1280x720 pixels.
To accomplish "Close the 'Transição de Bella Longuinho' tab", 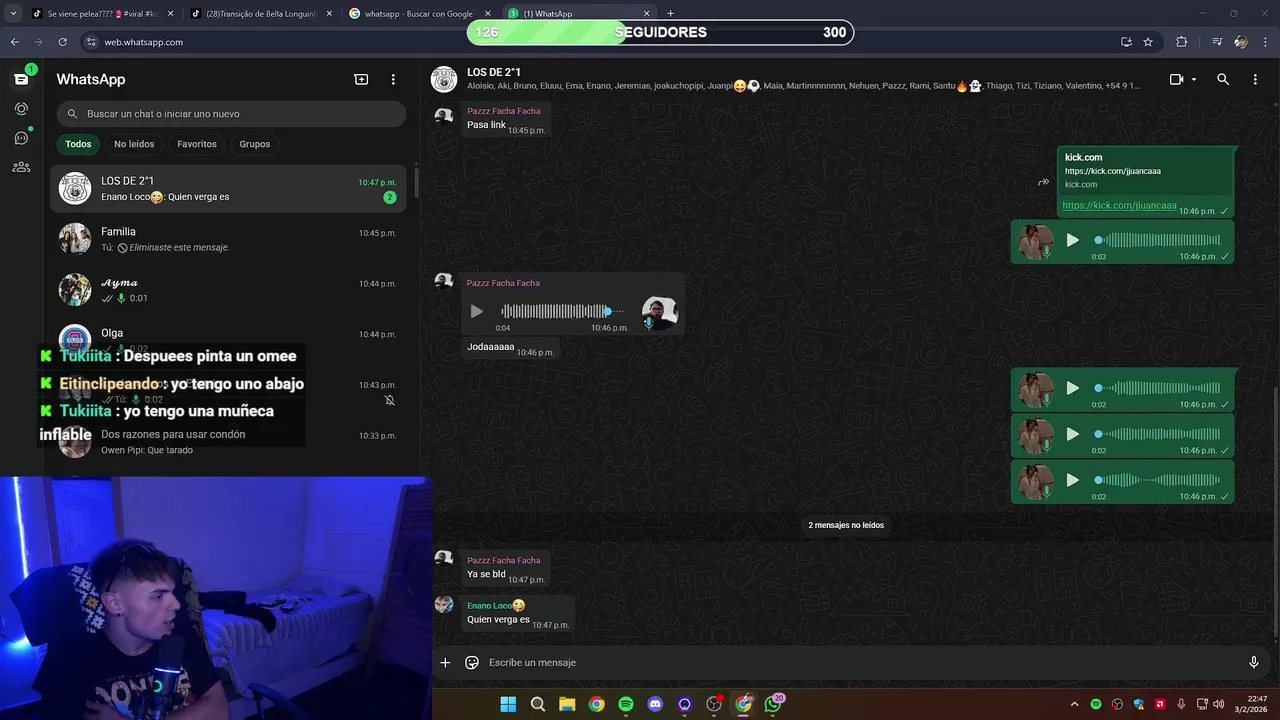I will pyautogui.click(x=329, y=14).
